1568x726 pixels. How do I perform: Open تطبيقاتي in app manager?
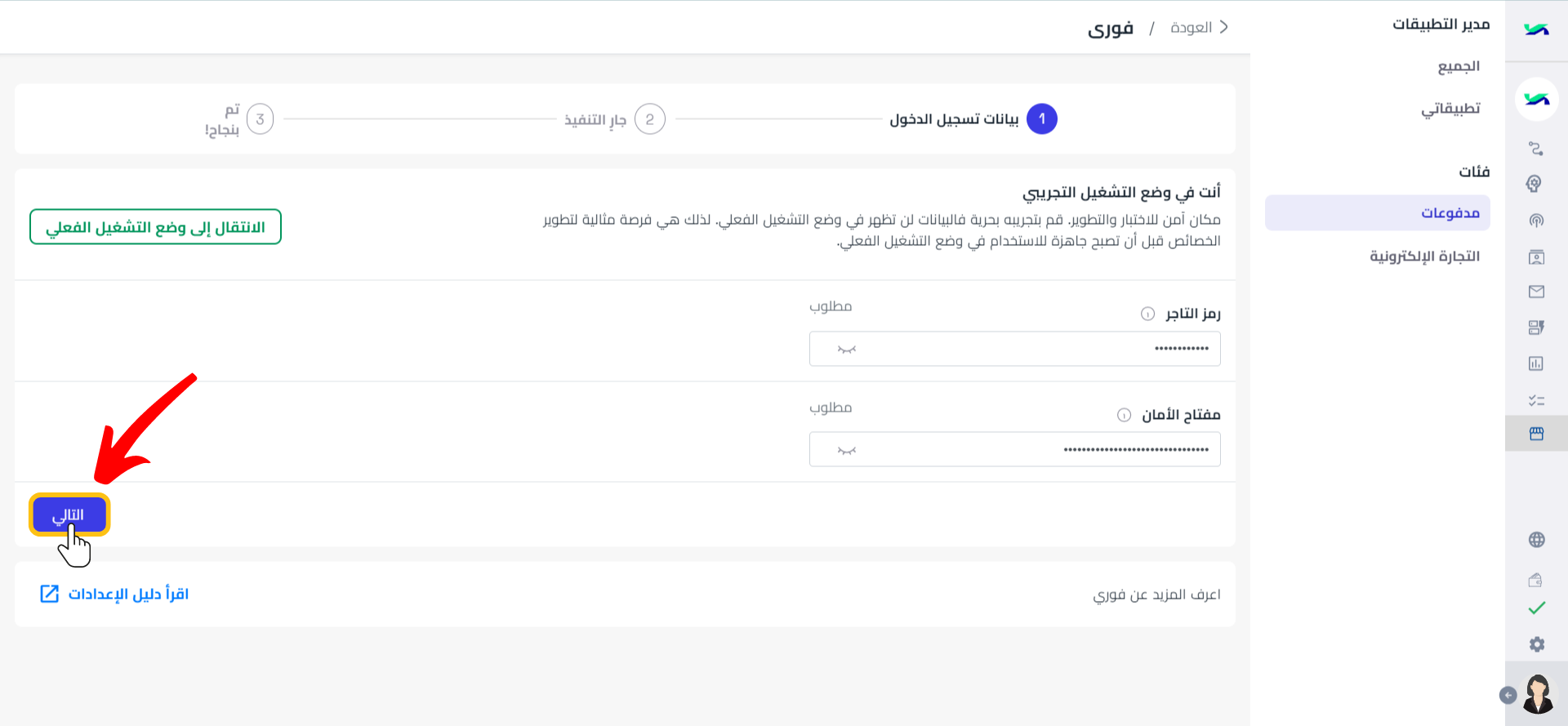[x=1450, y=109]
